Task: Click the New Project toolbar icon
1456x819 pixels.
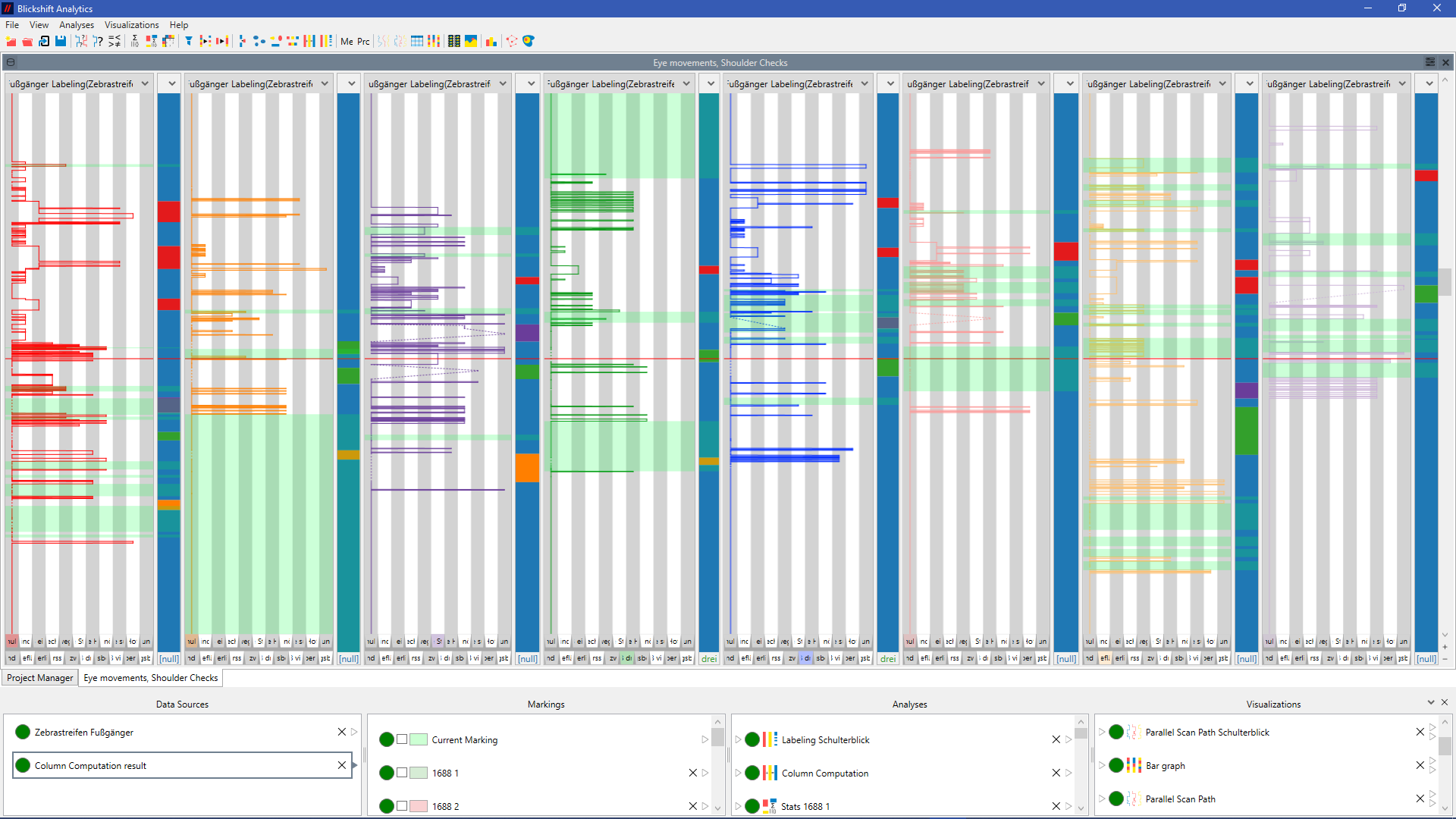Action: pos(11,41)
